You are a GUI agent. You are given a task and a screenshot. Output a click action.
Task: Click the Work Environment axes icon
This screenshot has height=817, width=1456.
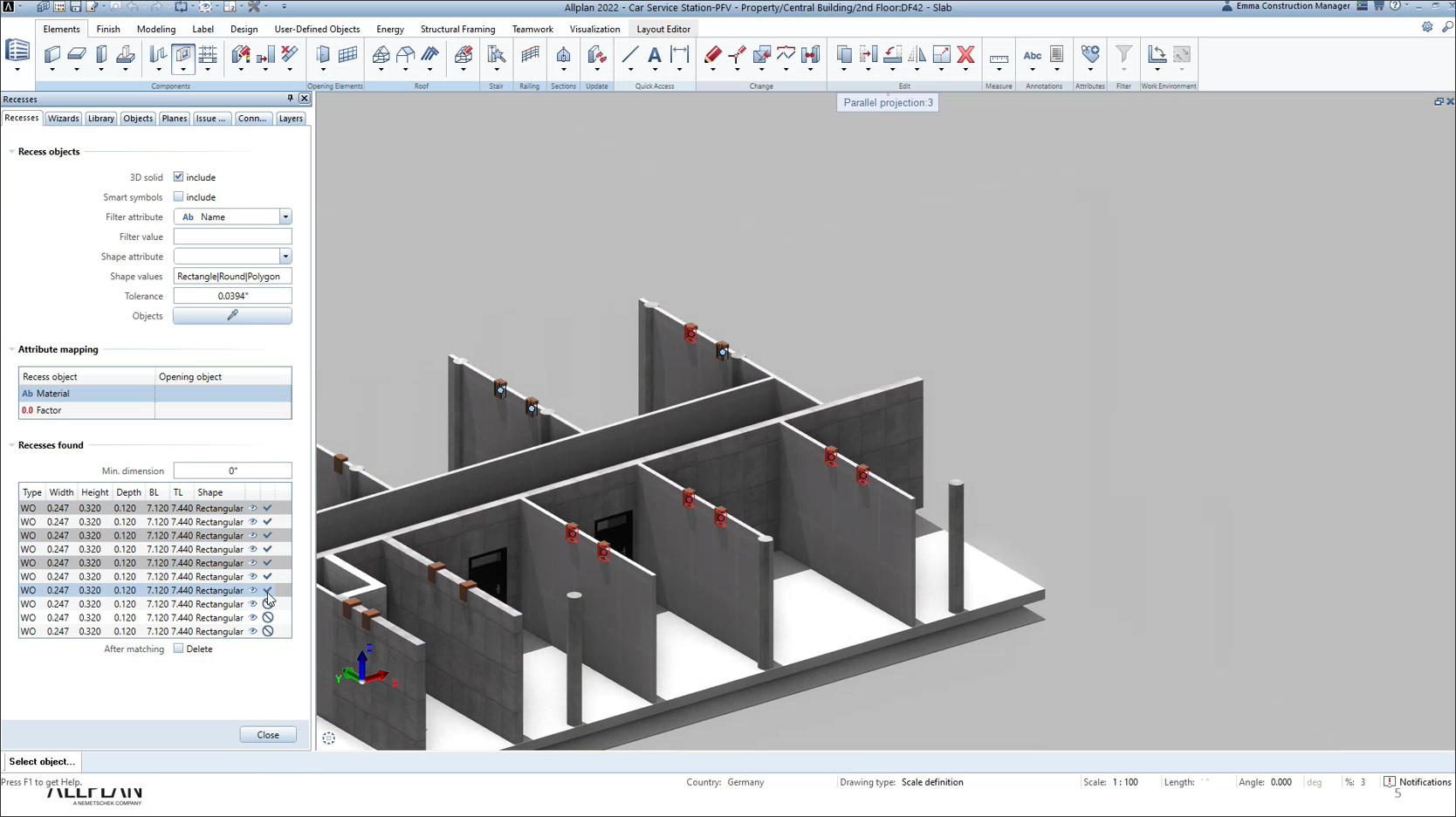coord(1157,54)
